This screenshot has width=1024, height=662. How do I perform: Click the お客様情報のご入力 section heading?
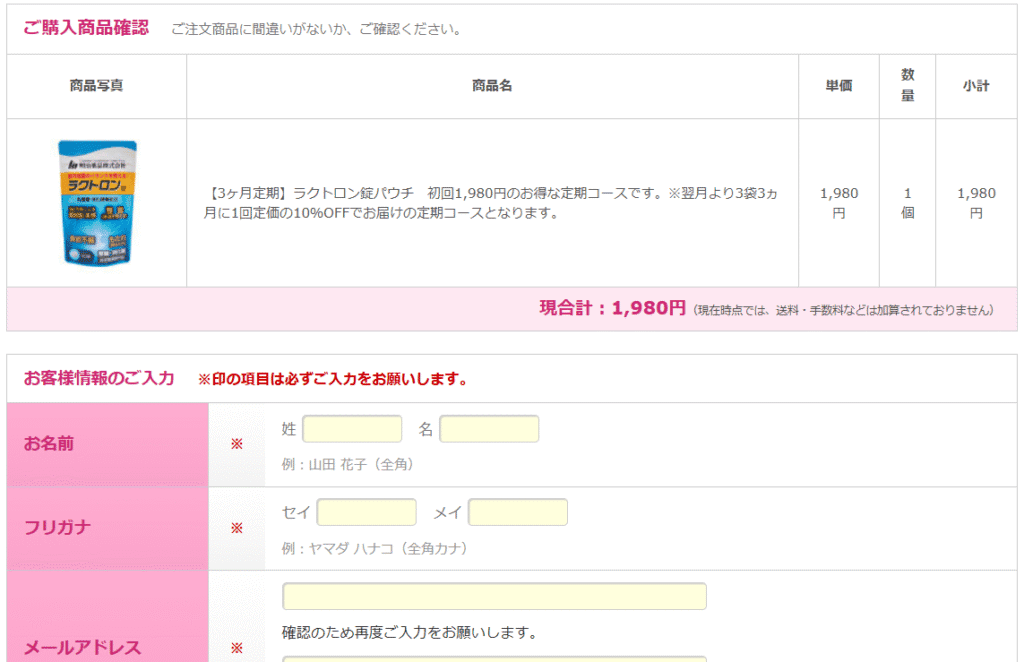pyautogui.click(x=99, y=378)
